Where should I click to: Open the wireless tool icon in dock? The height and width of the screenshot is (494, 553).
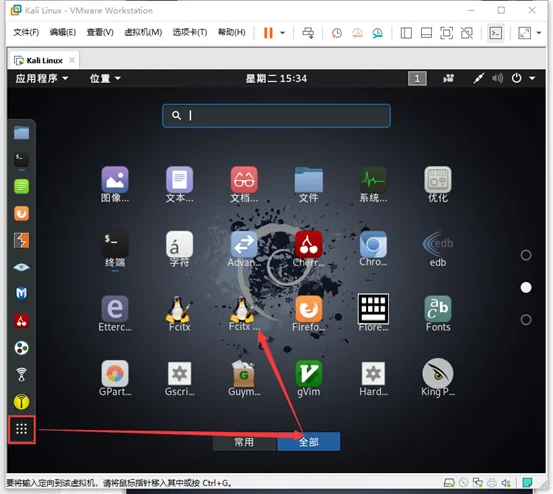pos(22,375)
